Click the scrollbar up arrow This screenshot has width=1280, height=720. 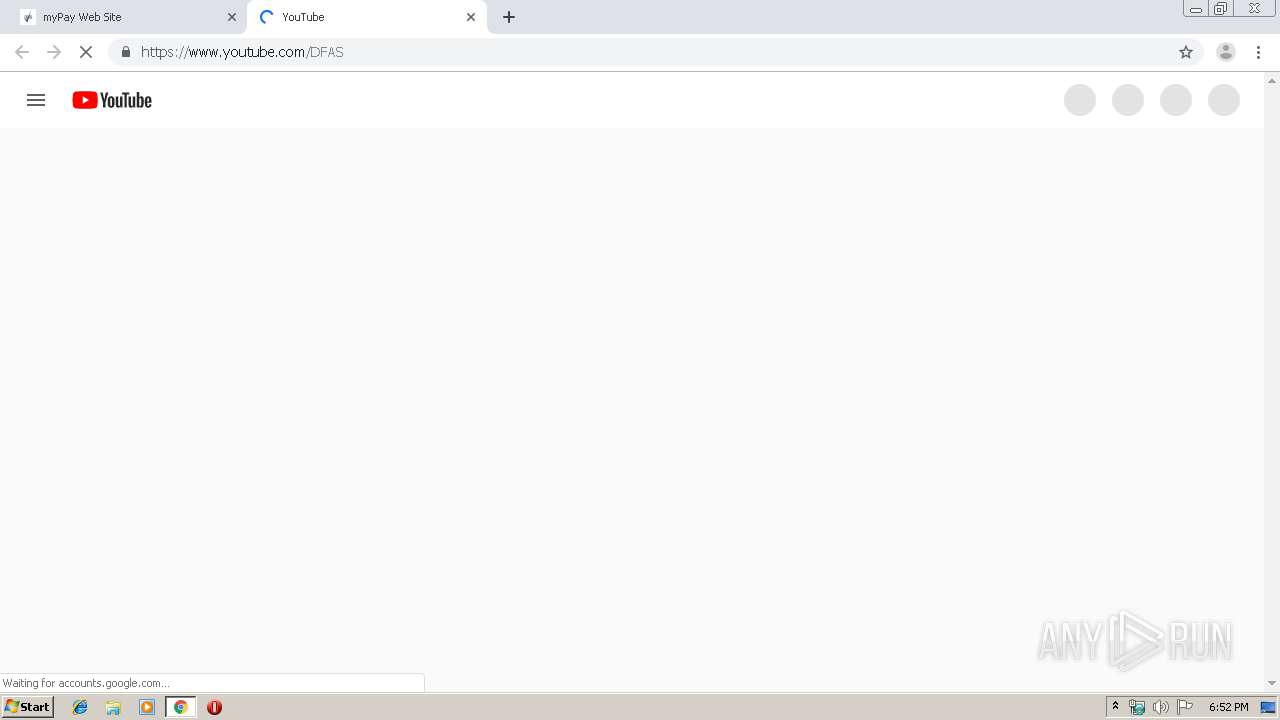click(1272, 80)
